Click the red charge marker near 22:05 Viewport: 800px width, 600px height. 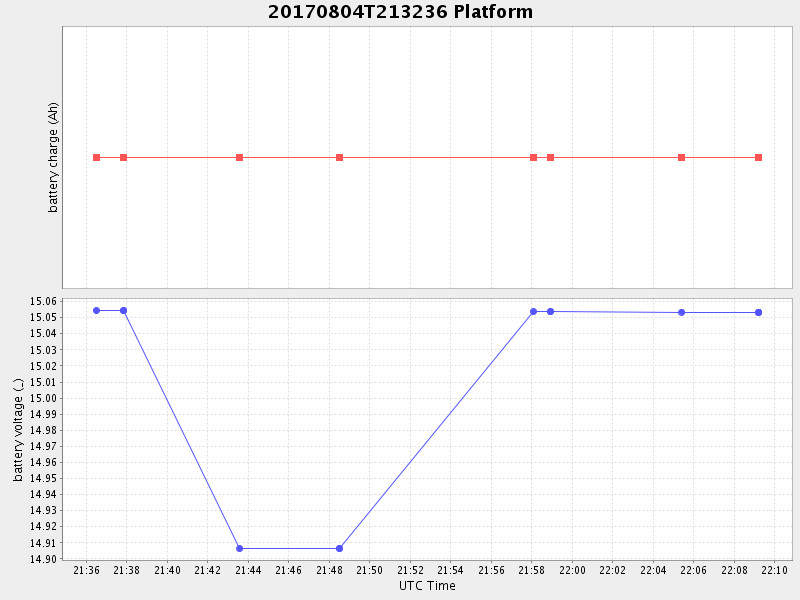point(681,158)
